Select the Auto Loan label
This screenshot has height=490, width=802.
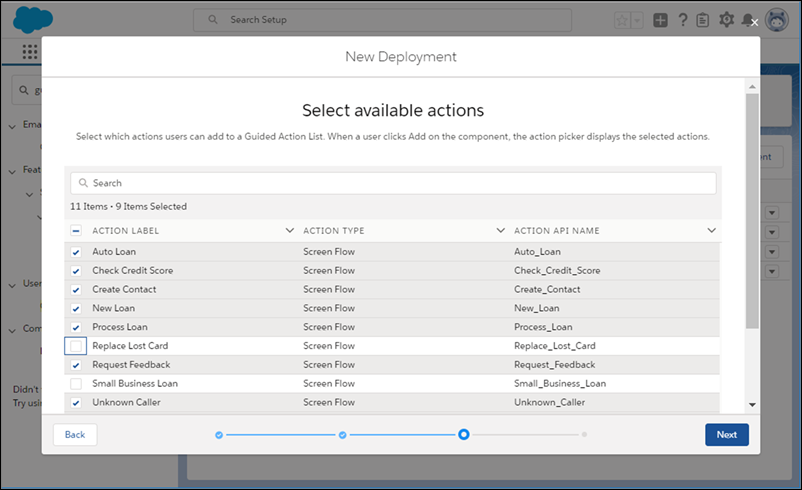point(114,252)
